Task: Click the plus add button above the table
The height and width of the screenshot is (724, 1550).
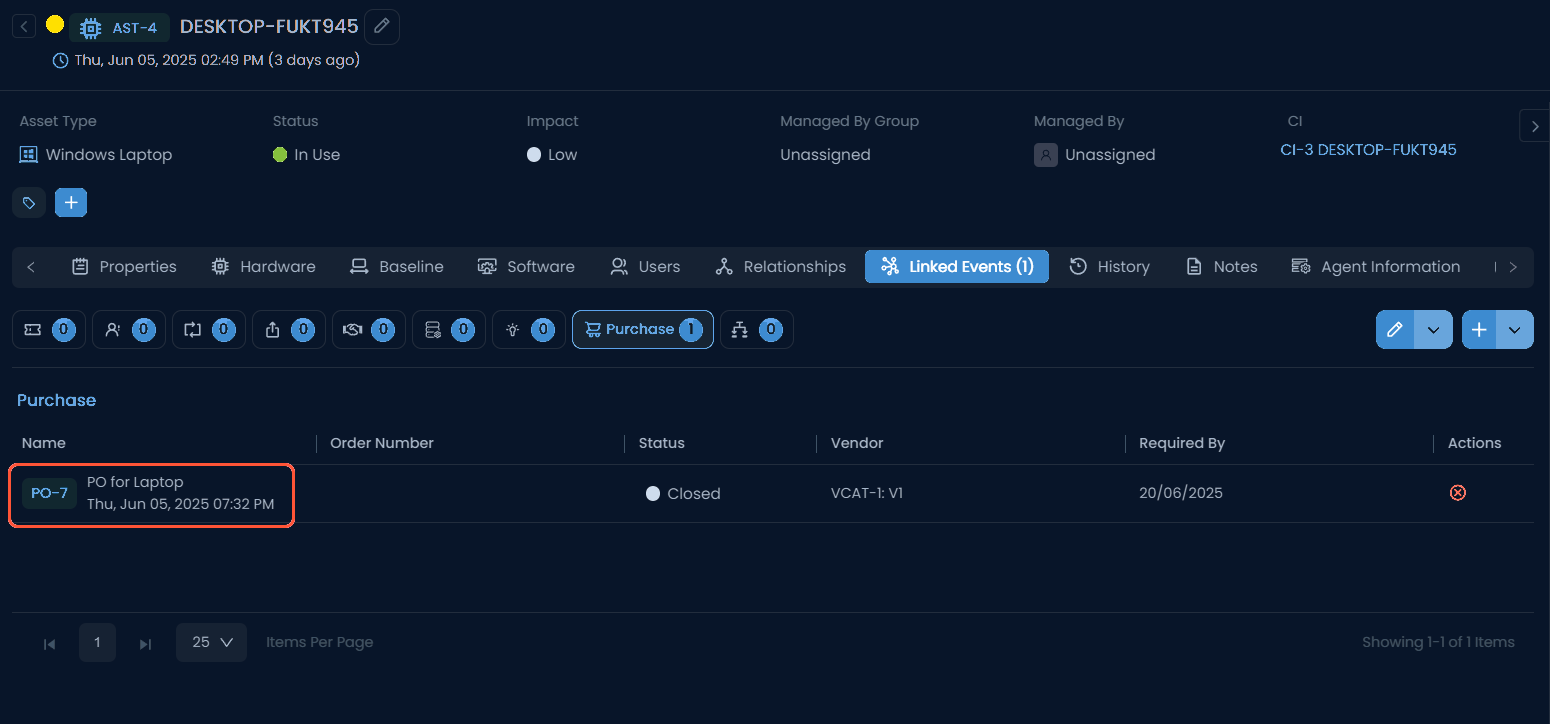Action: tap(1479, 330)
